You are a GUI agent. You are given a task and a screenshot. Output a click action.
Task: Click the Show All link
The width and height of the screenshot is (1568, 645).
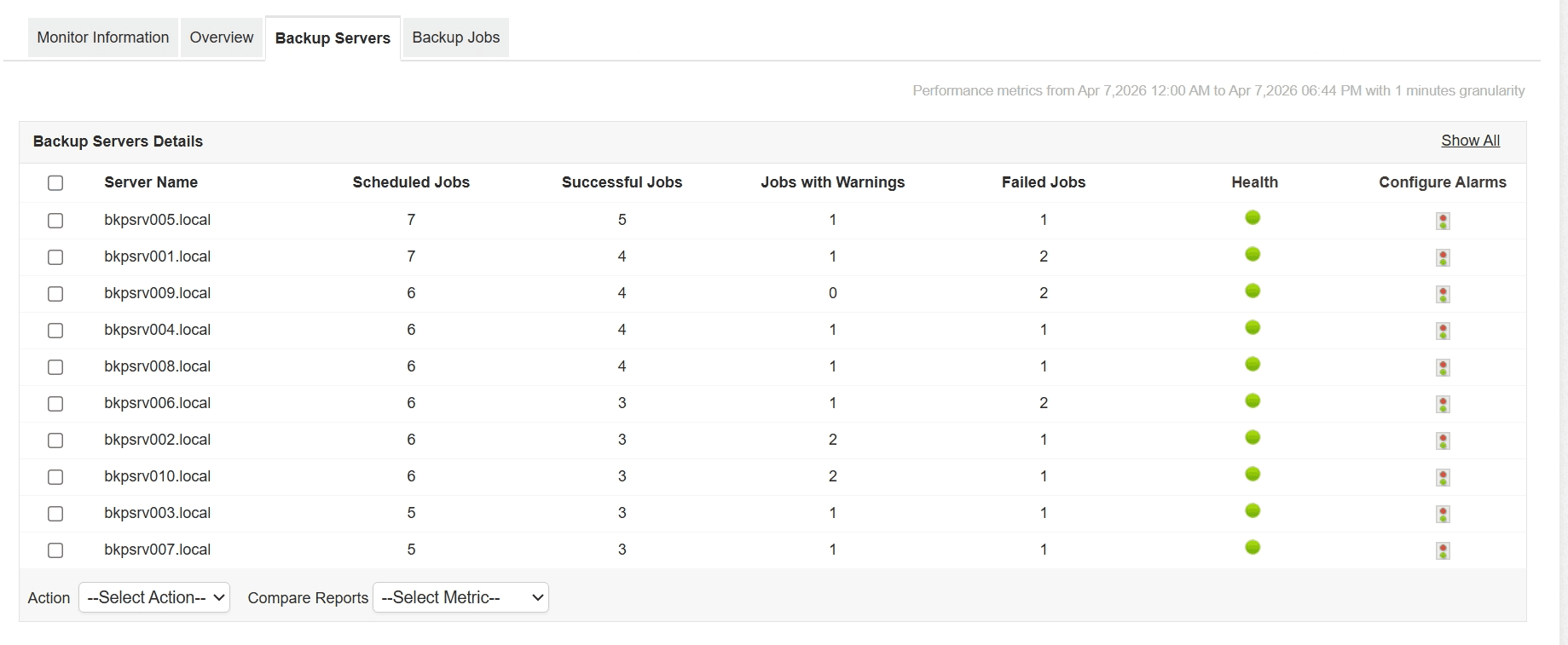[1471, 141]
